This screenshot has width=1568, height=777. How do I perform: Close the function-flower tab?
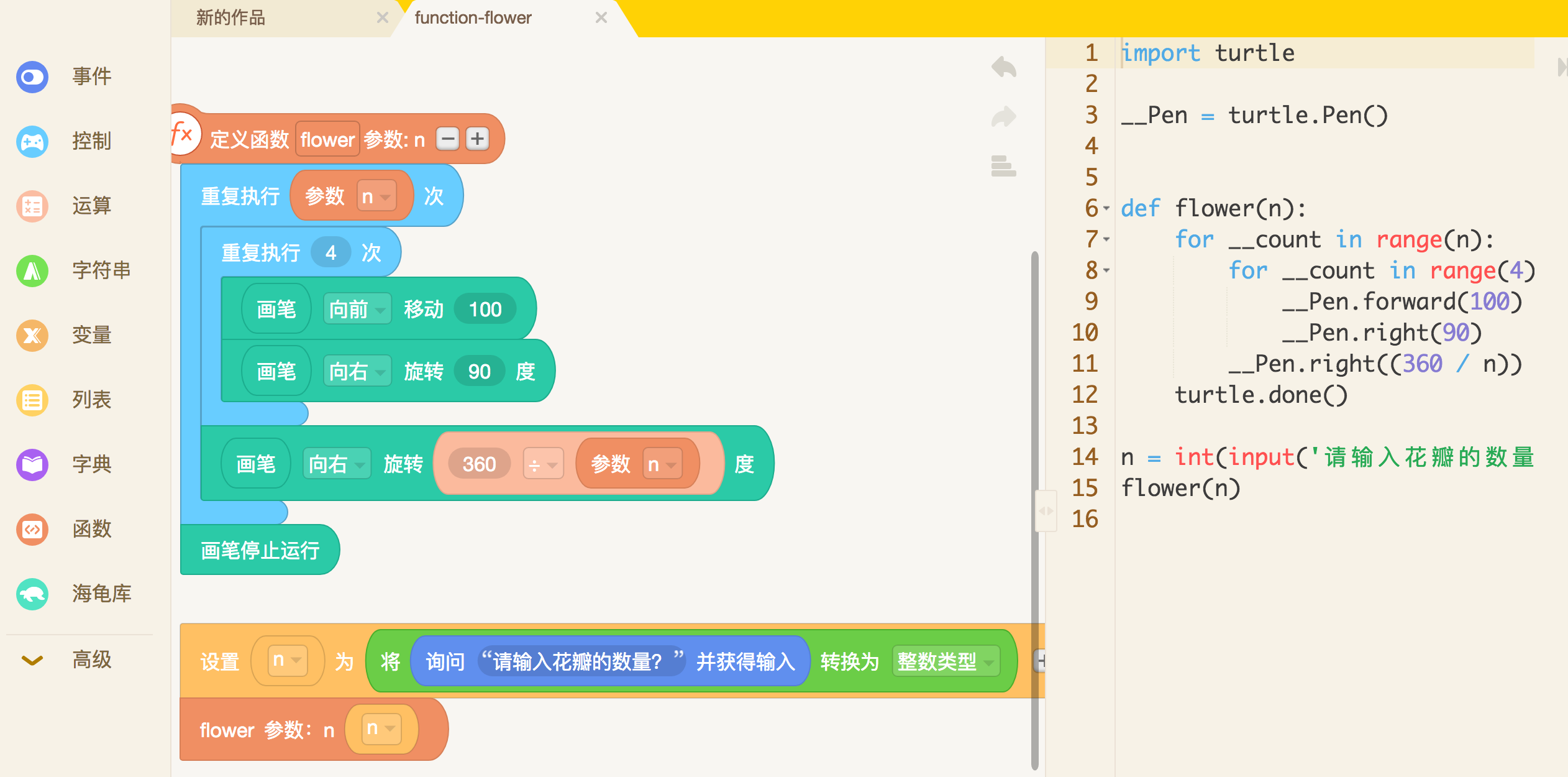pos(601,17)
